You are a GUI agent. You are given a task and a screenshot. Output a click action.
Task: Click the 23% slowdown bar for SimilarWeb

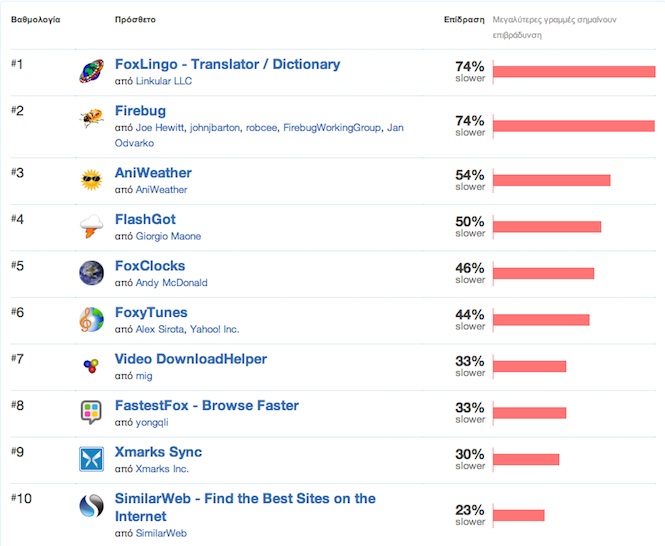point(518,515)
